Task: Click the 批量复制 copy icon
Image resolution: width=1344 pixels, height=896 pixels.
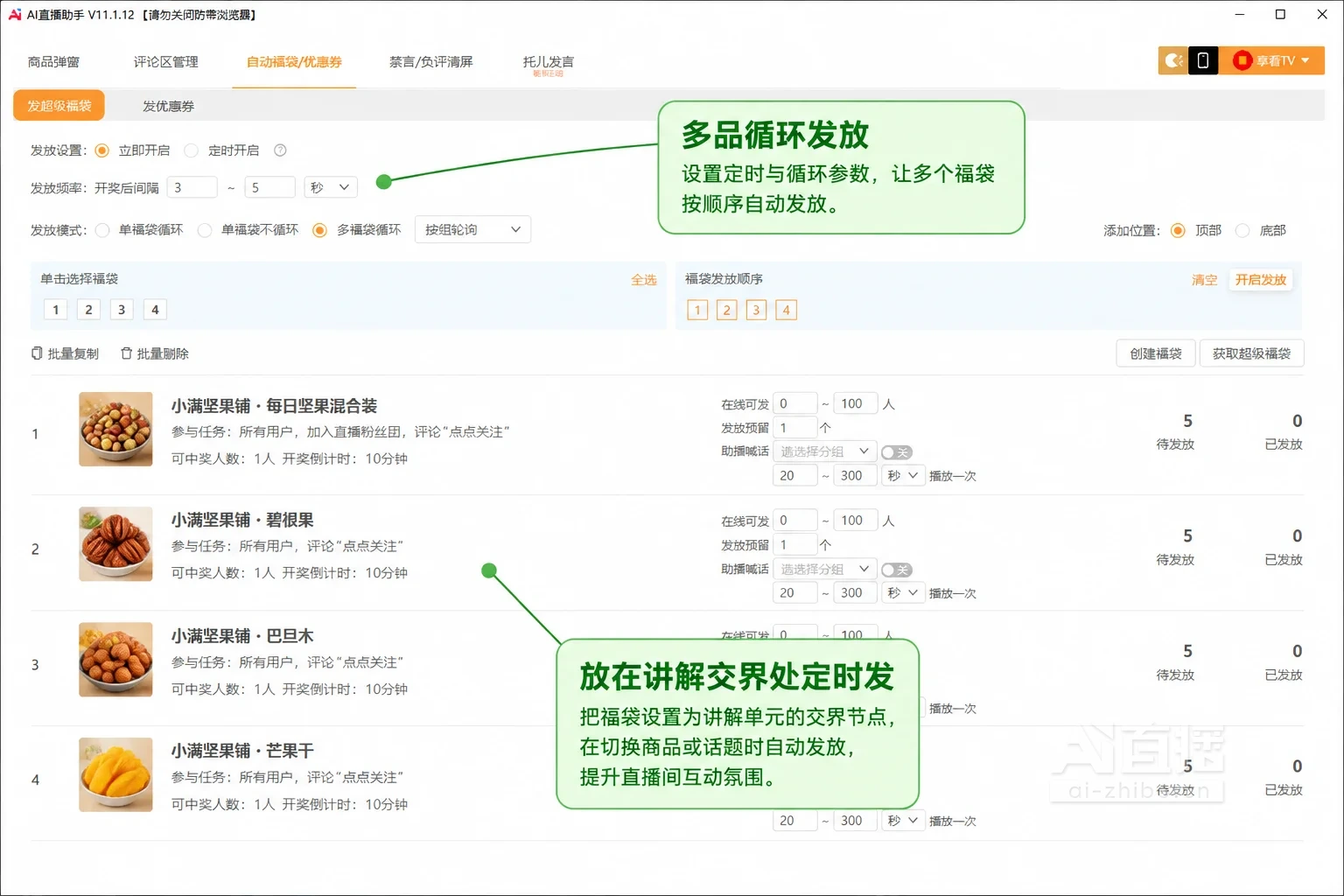Action: pos(37,353)
